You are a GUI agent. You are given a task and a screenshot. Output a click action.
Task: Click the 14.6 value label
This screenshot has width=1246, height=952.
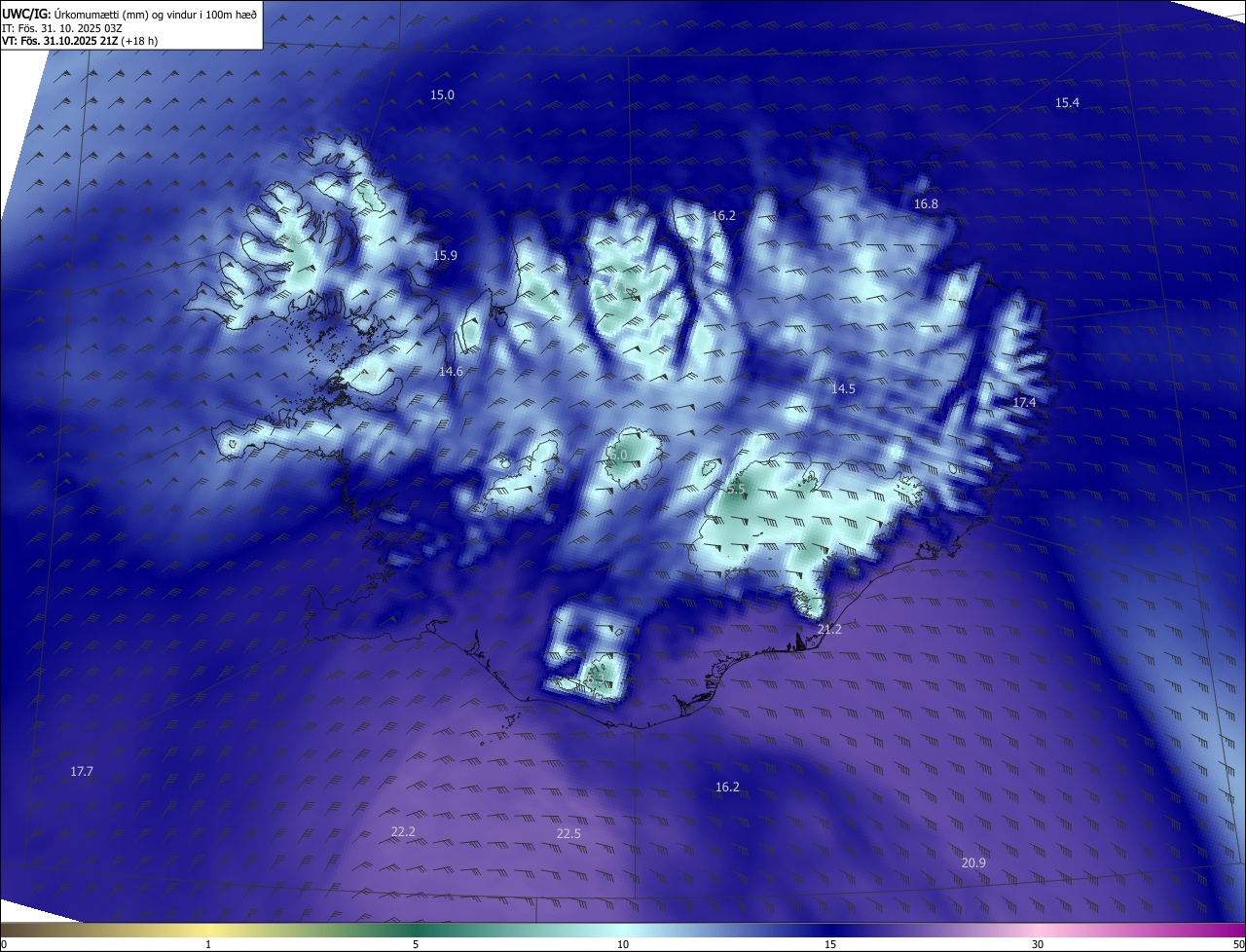click(451, 371)
